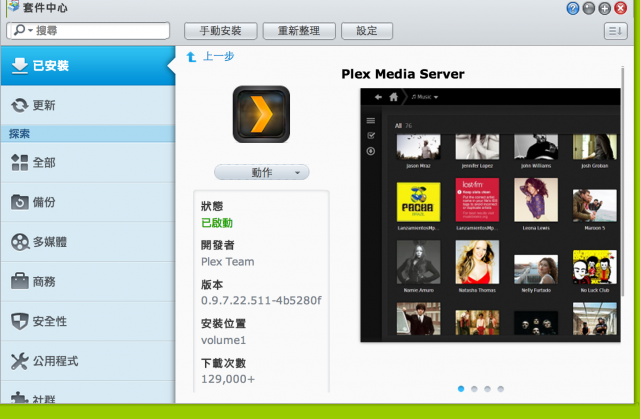Open the 動作 action dropdown

click(x=262, y=173)
